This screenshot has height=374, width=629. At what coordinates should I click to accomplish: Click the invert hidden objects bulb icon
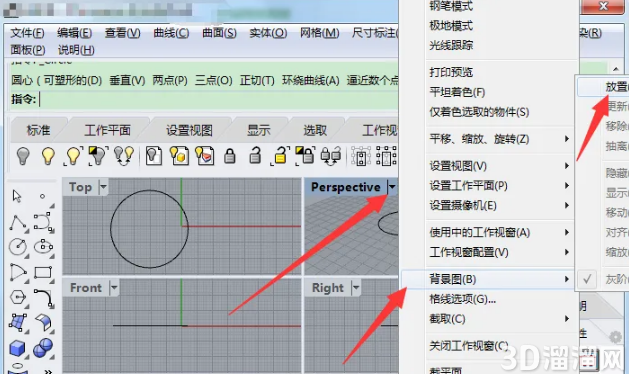pos(98,156)
